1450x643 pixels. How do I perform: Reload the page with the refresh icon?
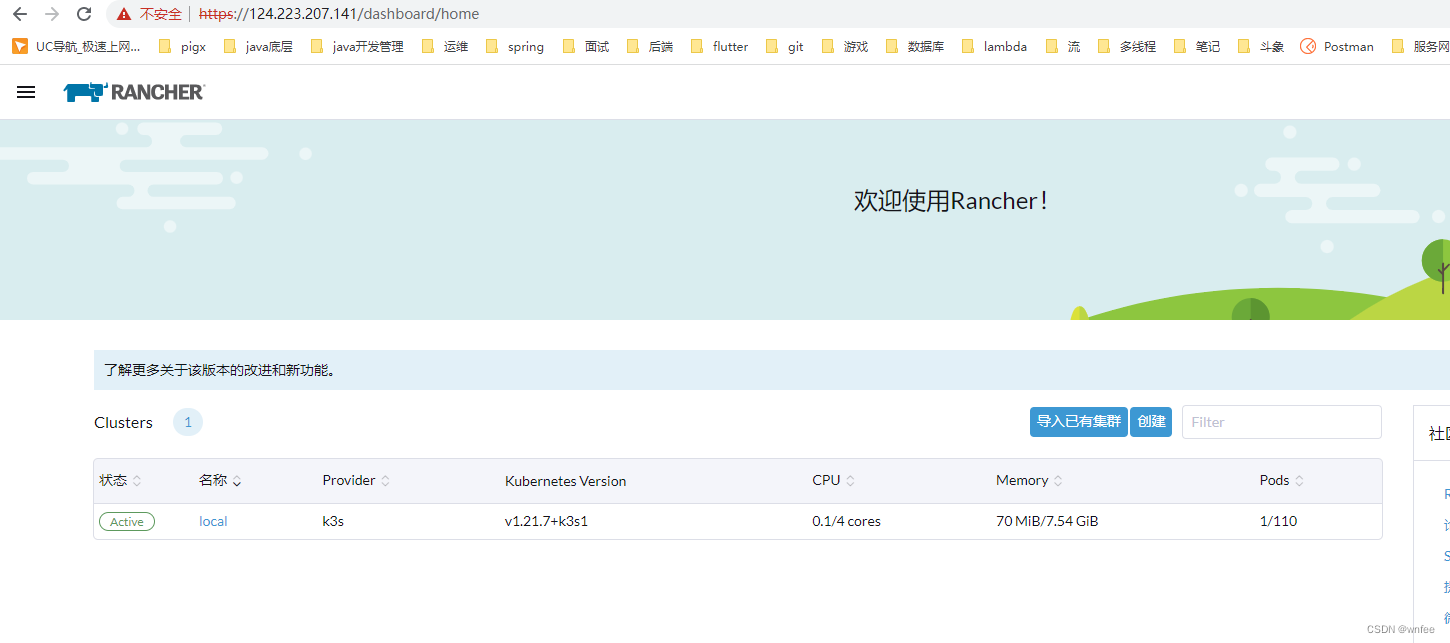[84, 14]
